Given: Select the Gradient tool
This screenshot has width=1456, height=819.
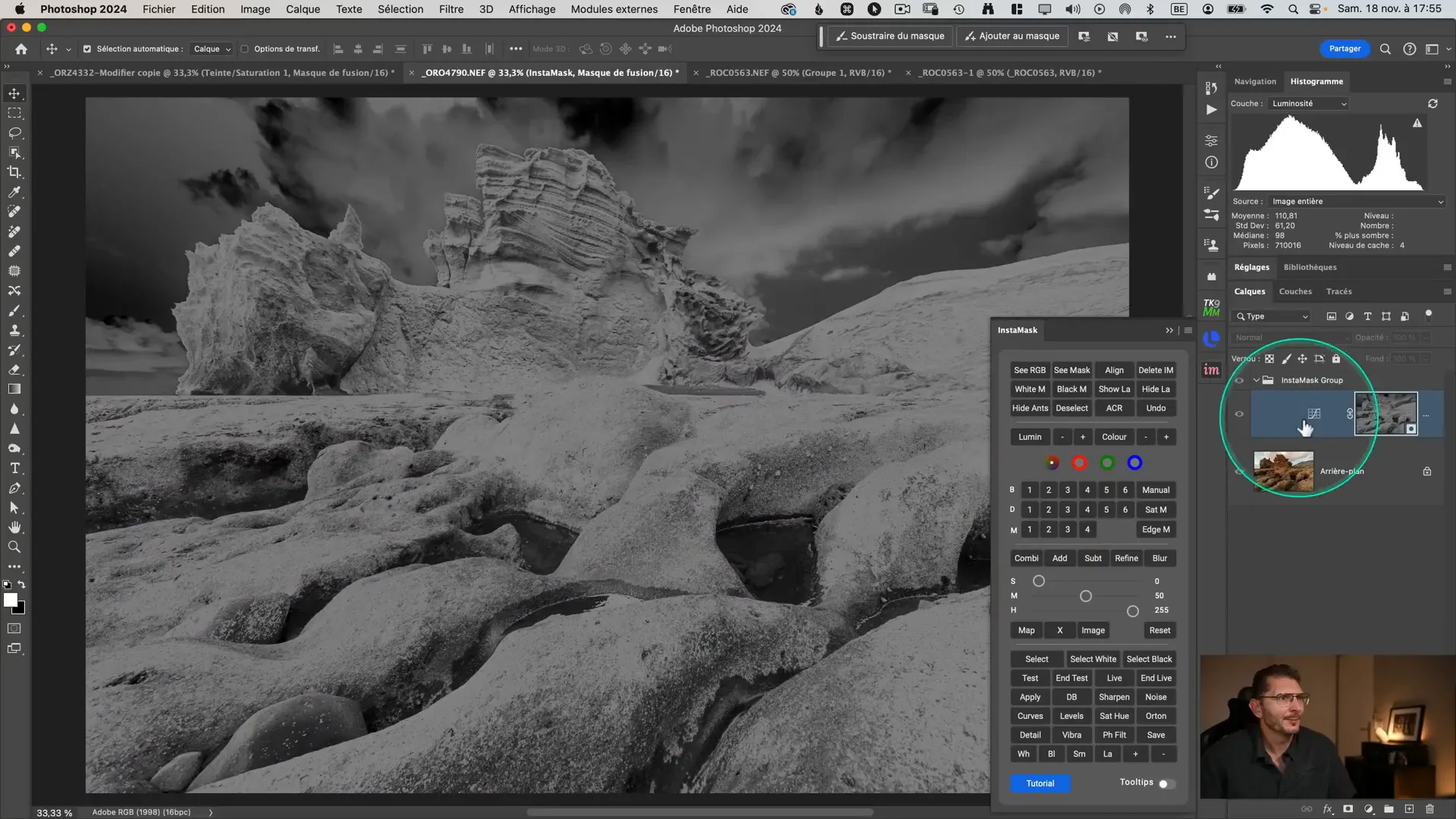Looking at the screenshot, I should (14, 389).
